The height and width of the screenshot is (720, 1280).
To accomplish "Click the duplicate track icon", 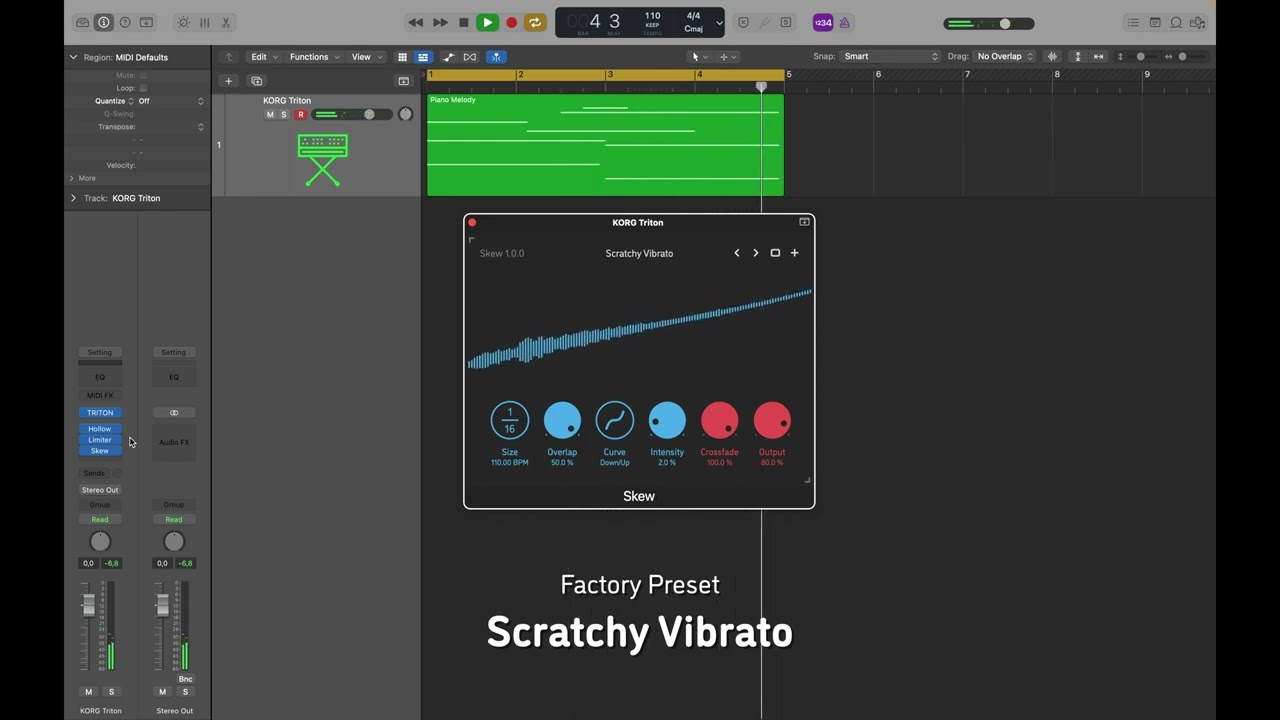I will pos(257,81).
